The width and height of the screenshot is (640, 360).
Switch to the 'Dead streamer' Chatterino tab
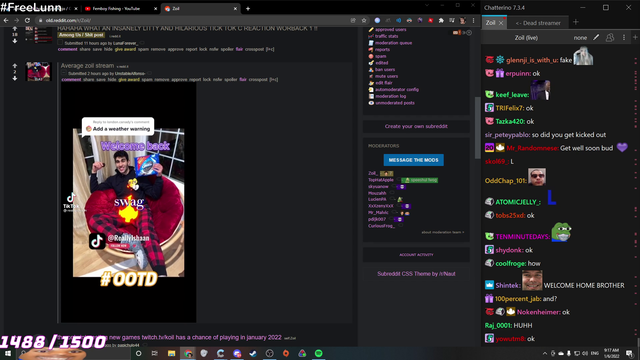(x=538, y=23)
